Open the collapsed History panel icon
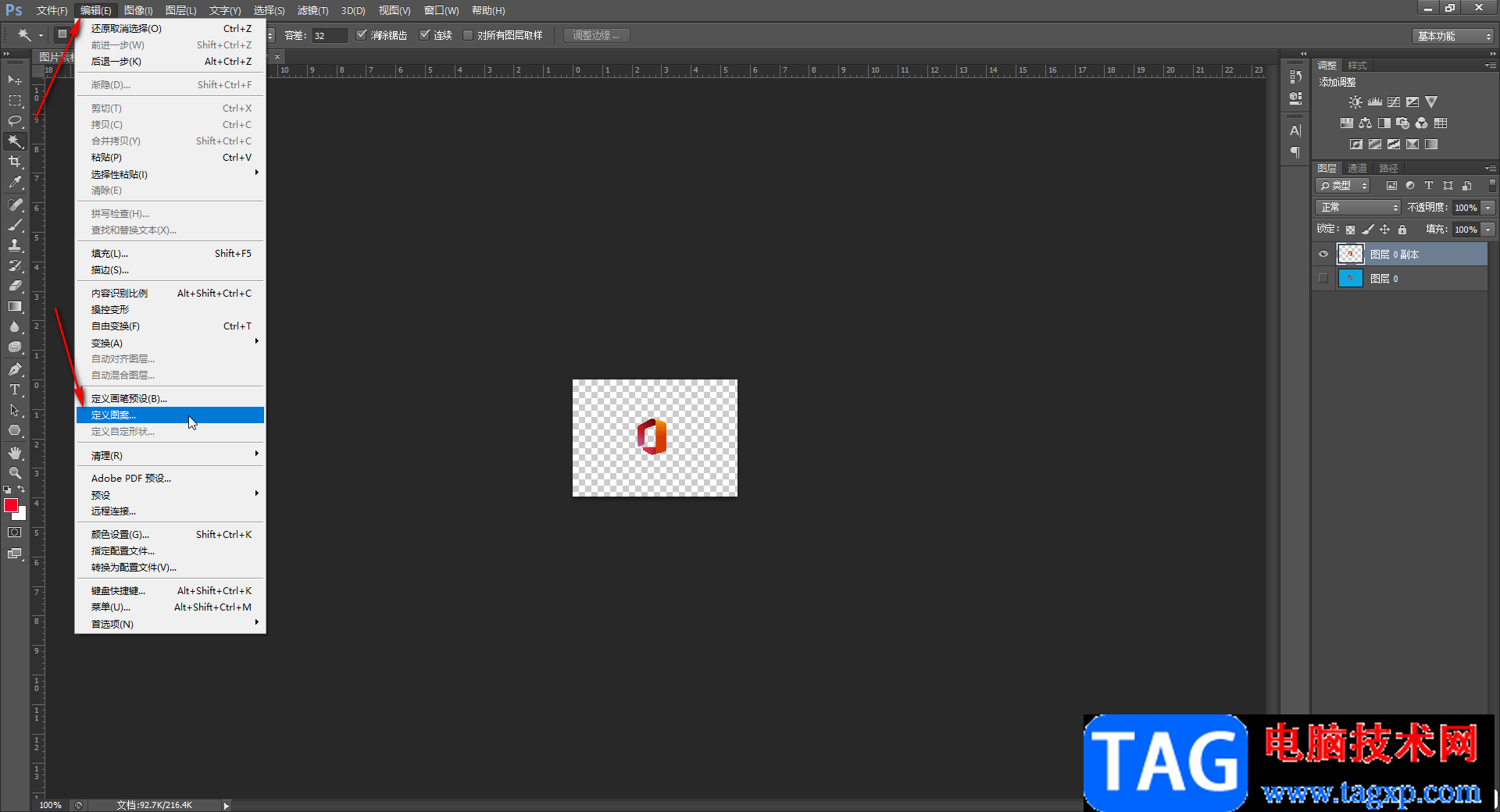Screen dimensions: 1500x812 click(1295, 77)
